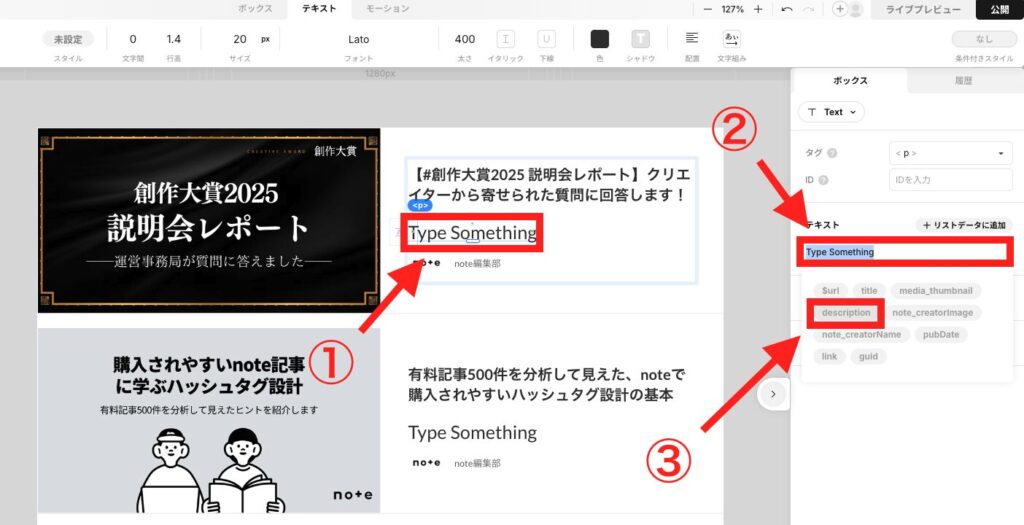Select Type Something text in first card
Image resolution: width=1024 pixels, height=525 pixels.
(472, 232)
